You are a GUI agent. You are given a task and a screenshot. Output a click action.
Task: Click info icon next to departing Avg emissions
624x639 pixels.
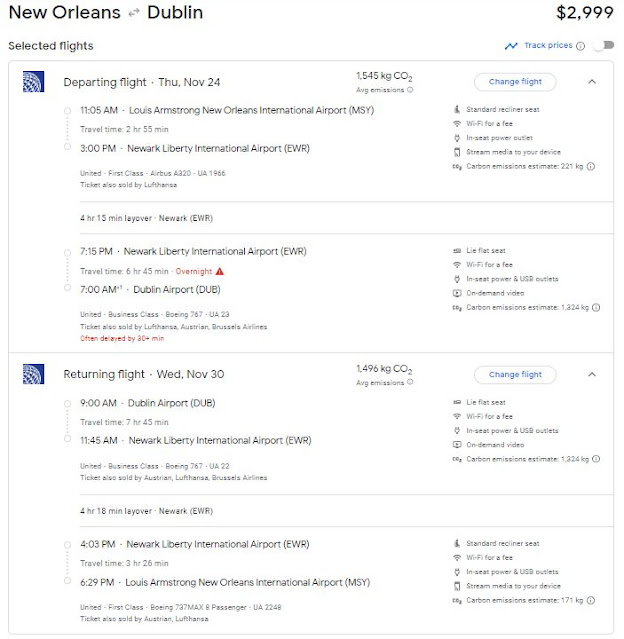point(410,90)
